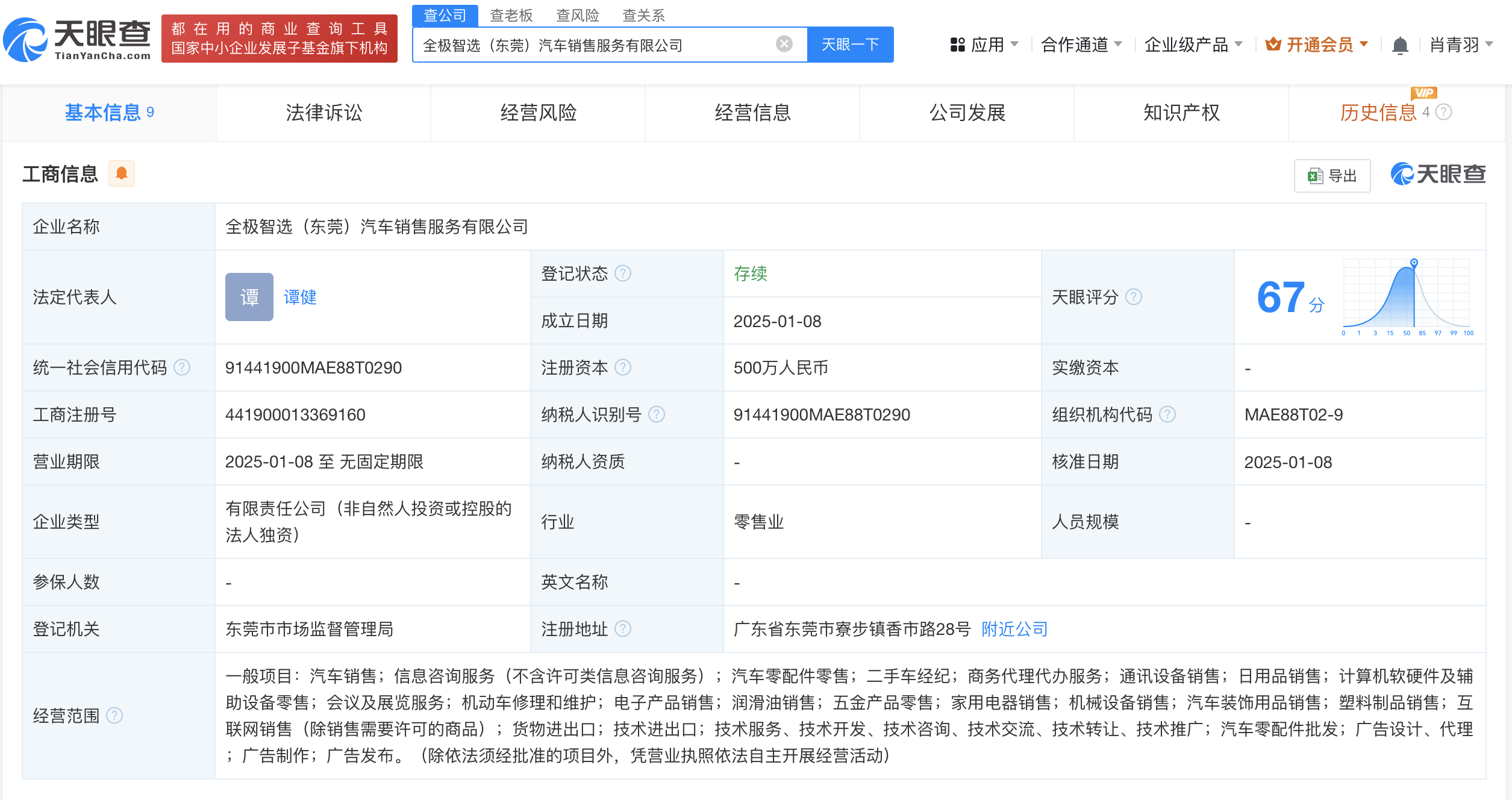Switch to the 查老板 tab
The height and width of the screenshot is (800, 1512).
point(510,15)
